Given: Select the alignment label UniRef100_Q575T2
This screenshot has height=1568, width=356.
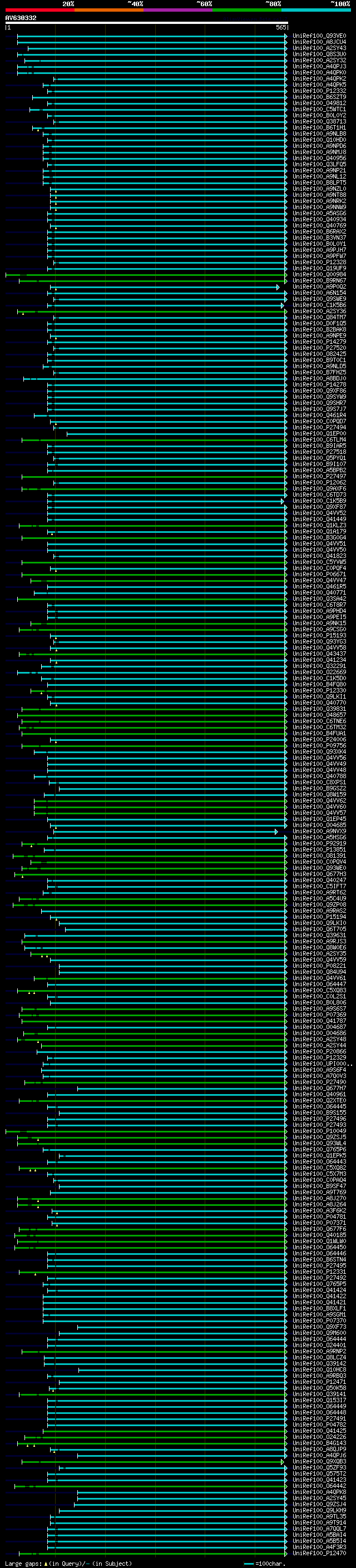Looking at the screenshot, I should [x=319, y=1473].
